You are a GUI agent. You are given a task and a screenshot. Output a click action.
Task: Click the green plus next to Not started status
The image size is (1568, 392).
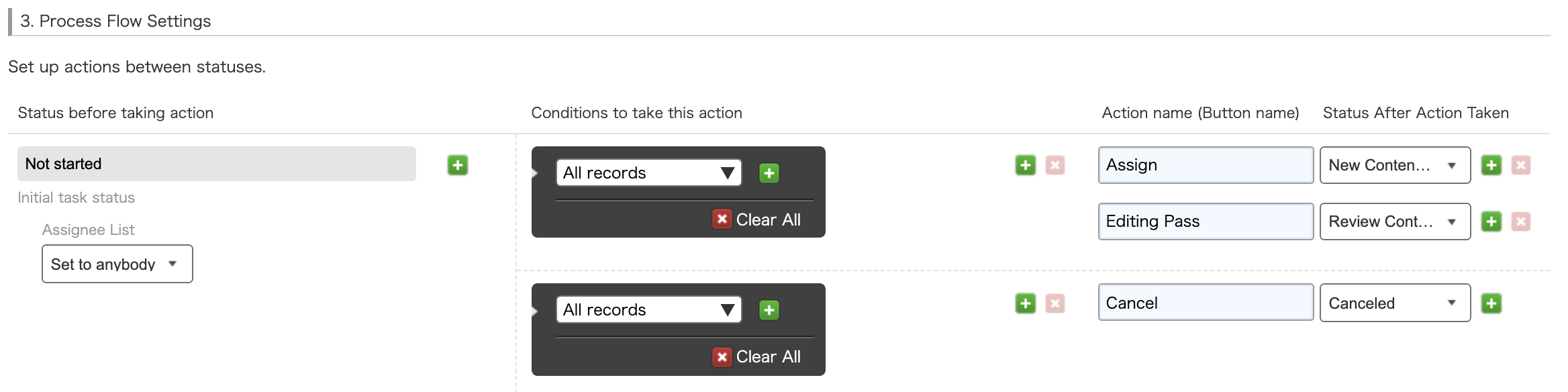click(x=458, y=165)
